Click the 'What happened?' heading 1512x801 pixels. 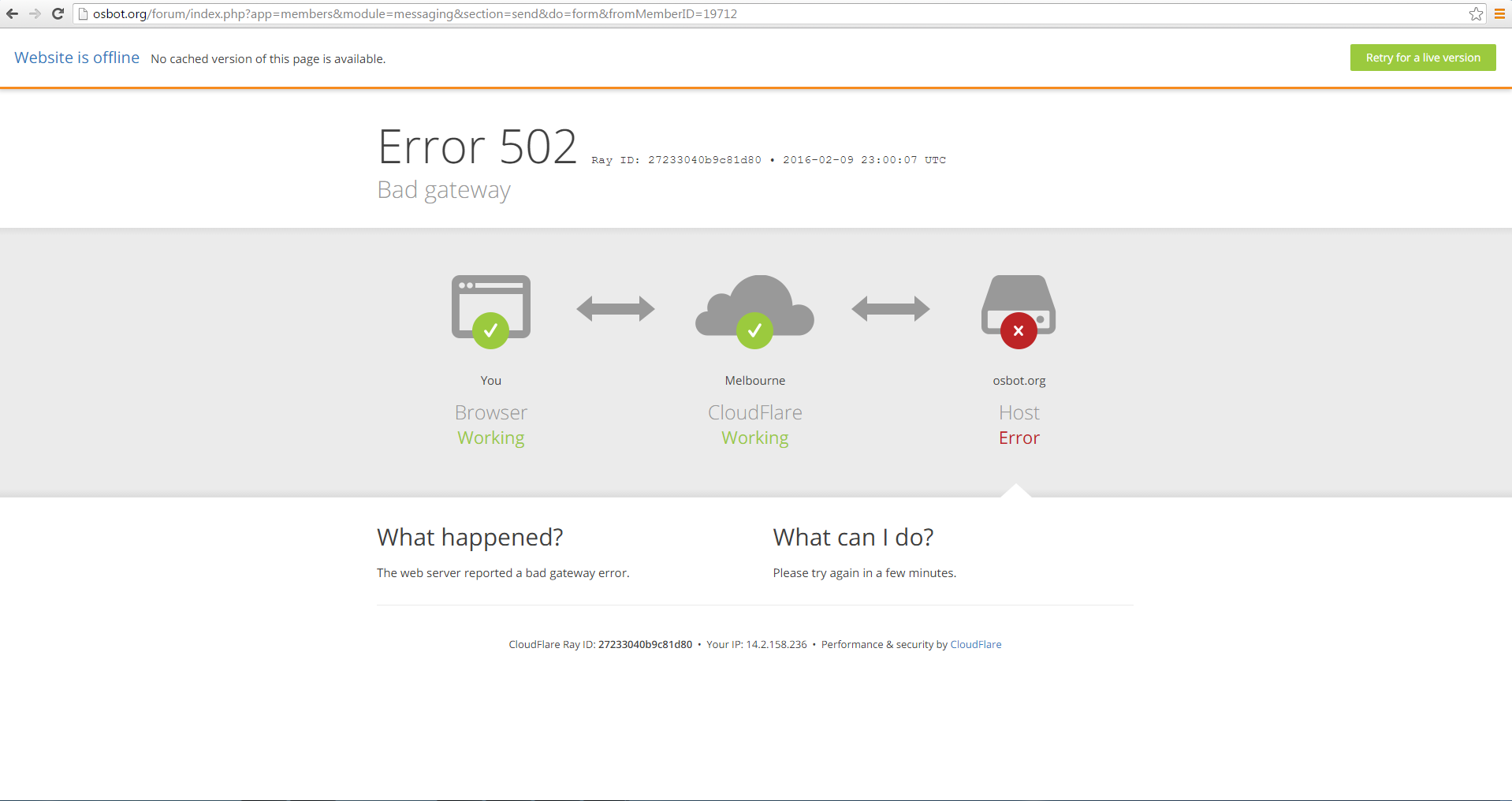(470, 537)
